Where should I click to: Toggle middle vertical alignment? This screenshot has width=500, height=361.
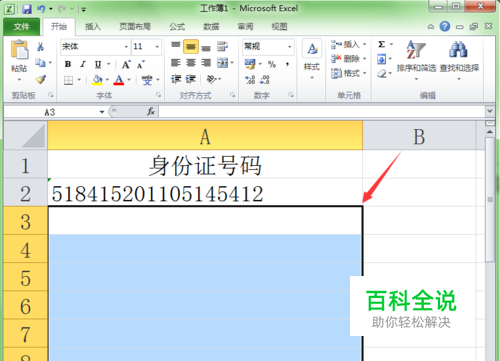tap(191, 46)
